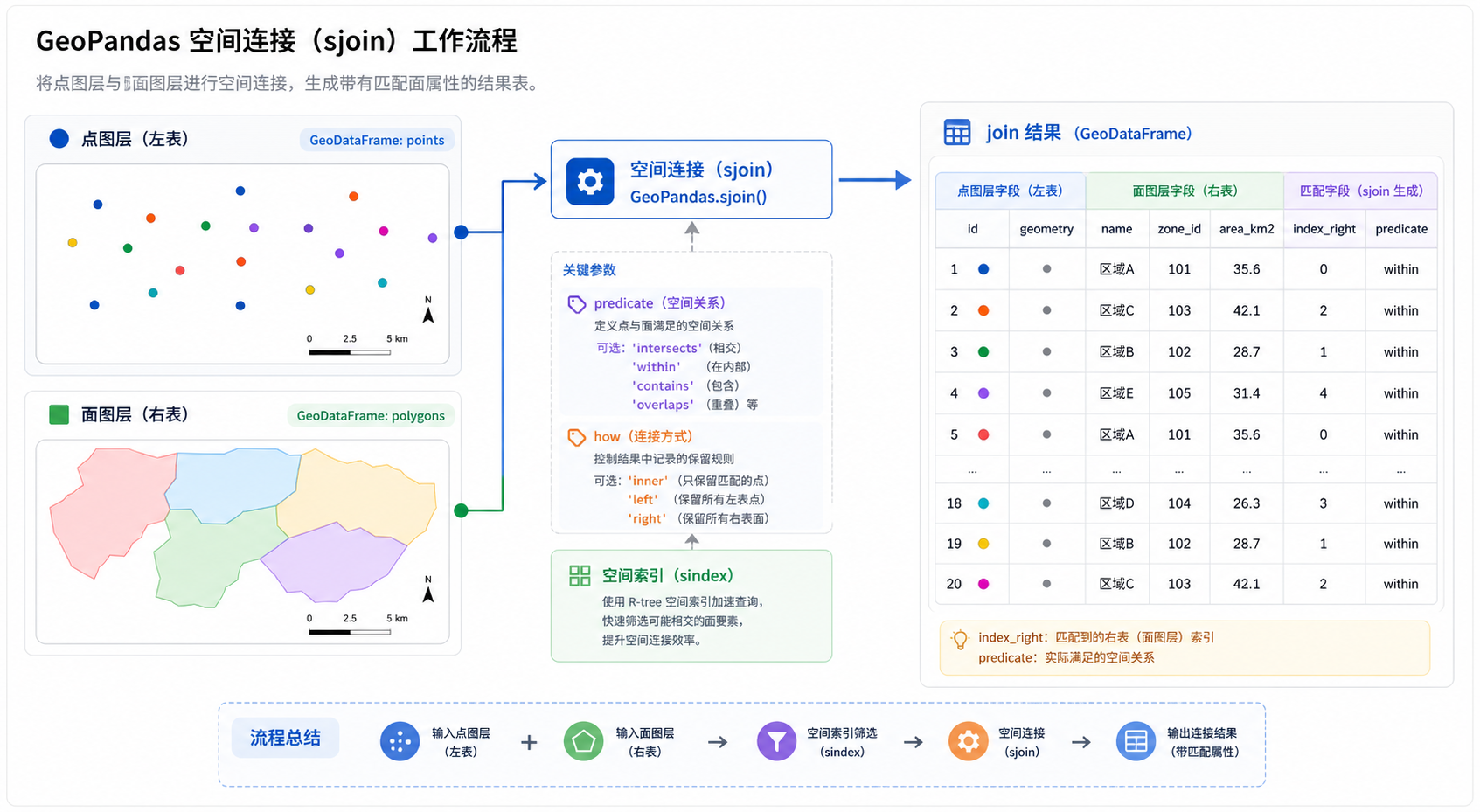Click the scale bar in the polygons map
The width and height of the screenshot is (1480, 812).
[x=350, y=632]
